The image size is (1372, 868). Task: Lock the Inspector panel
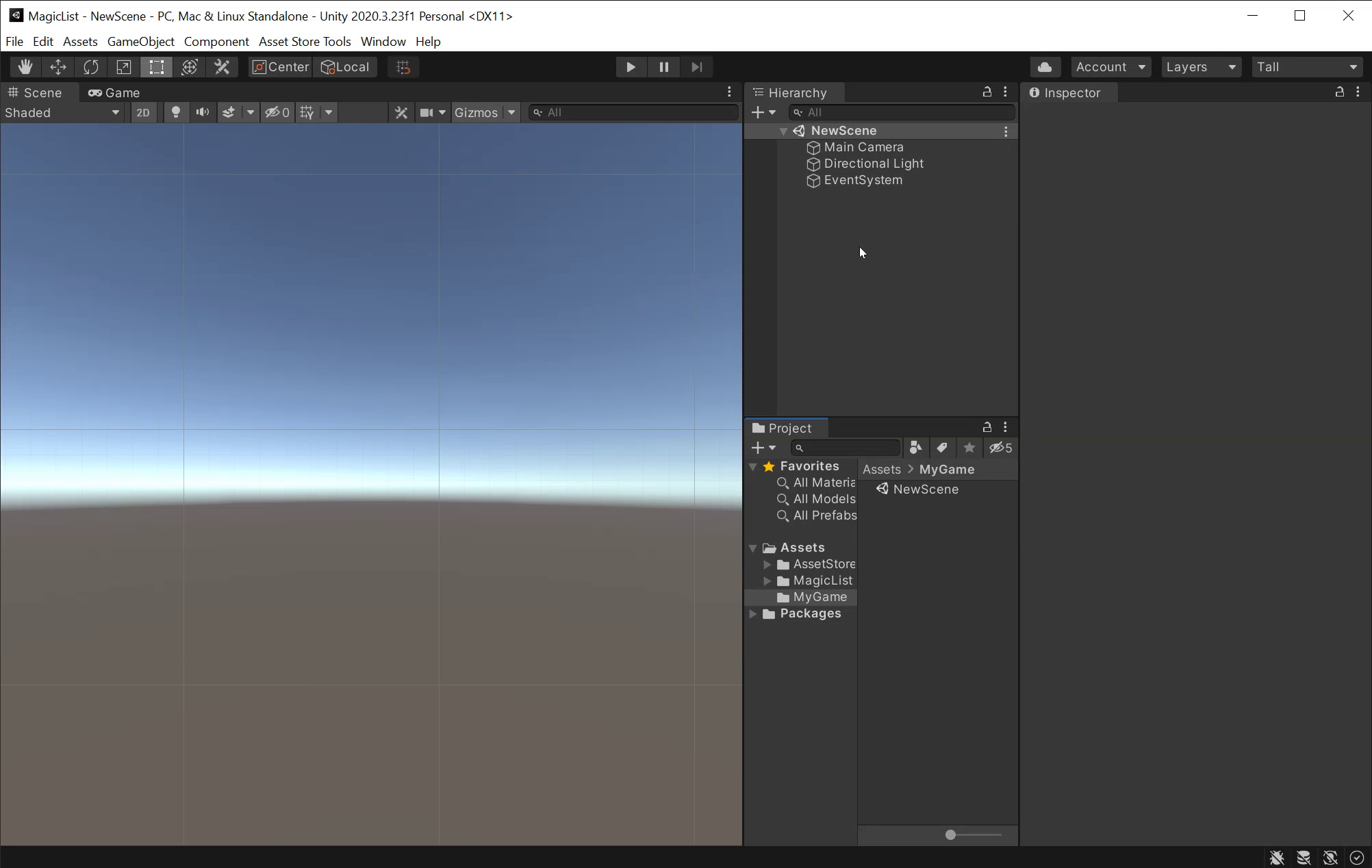pyautogui.click(x=1340, y=92)
